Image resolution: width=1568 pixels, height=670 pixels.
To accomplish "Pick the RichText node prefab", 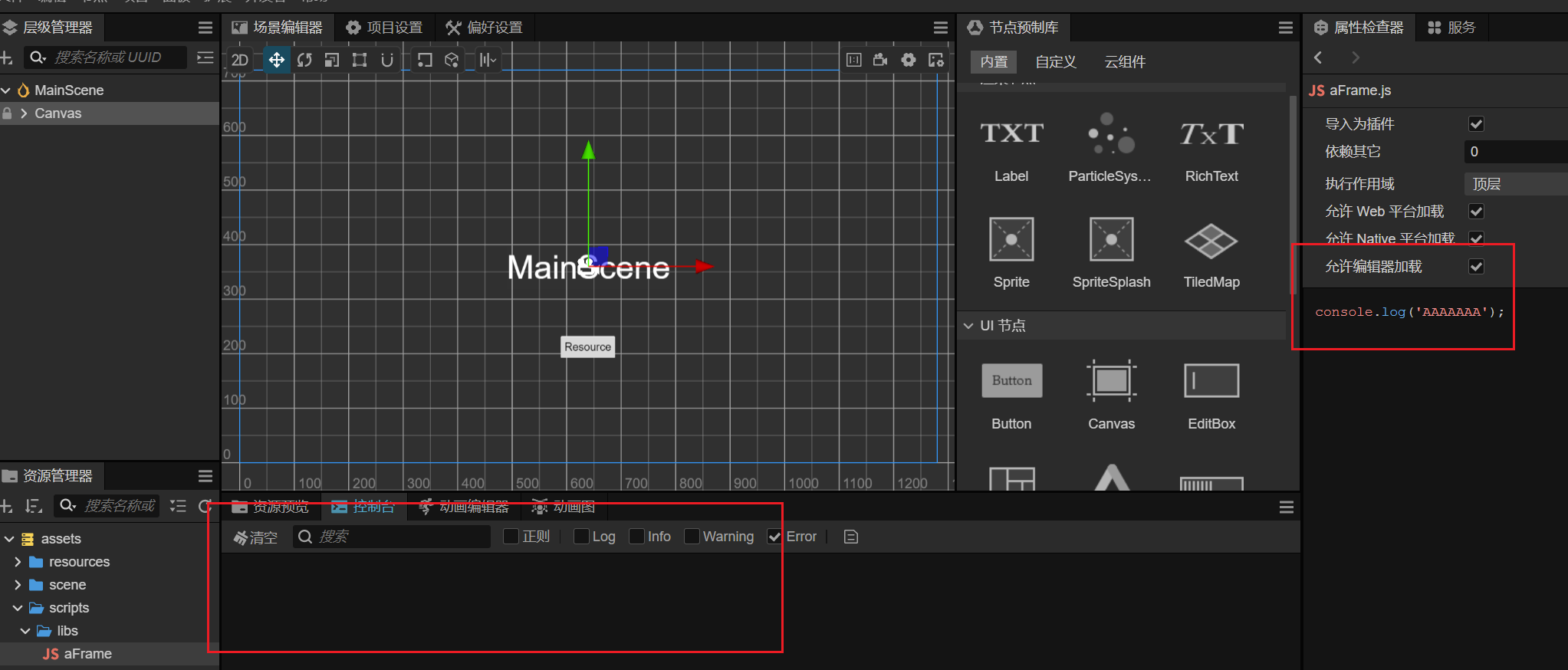I will [1211, 149].
